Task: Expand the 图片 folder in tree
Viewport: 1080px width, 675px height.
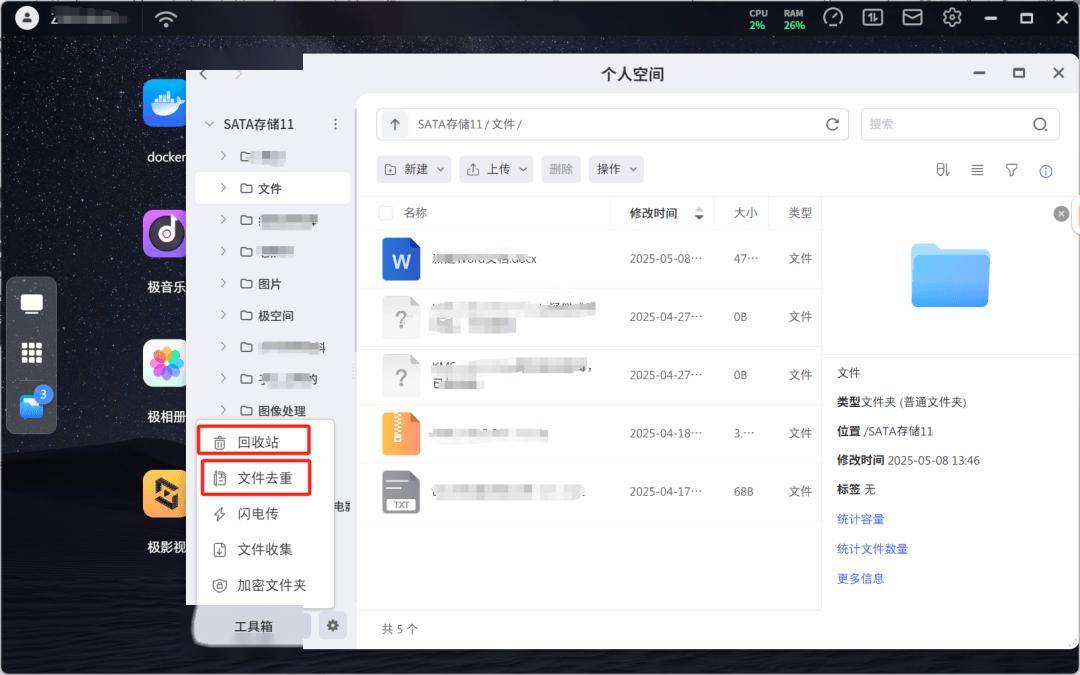Action: (223, 282)
